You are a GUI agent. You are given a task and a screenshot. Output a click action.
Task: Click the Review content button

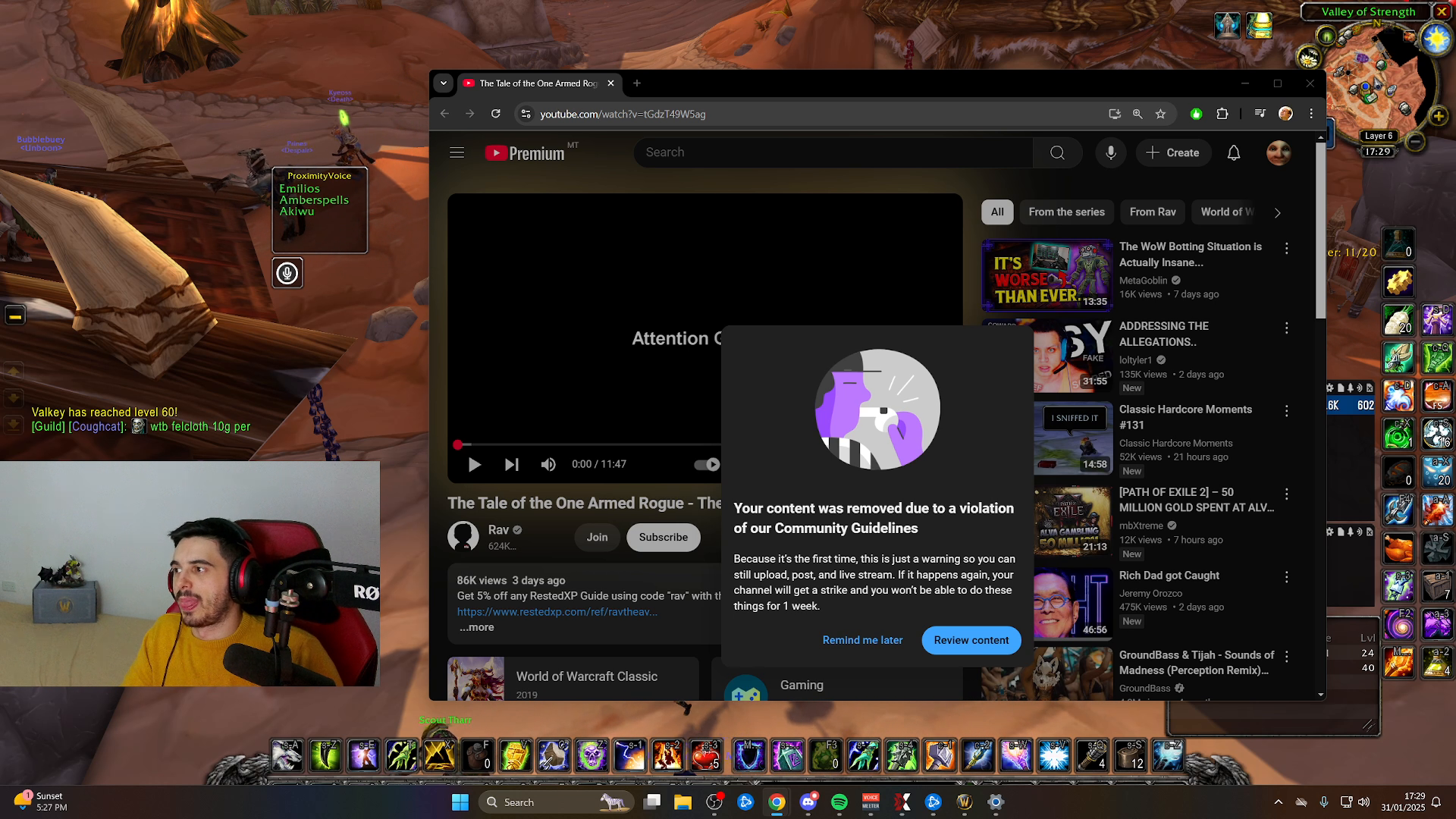click(971, 640)
